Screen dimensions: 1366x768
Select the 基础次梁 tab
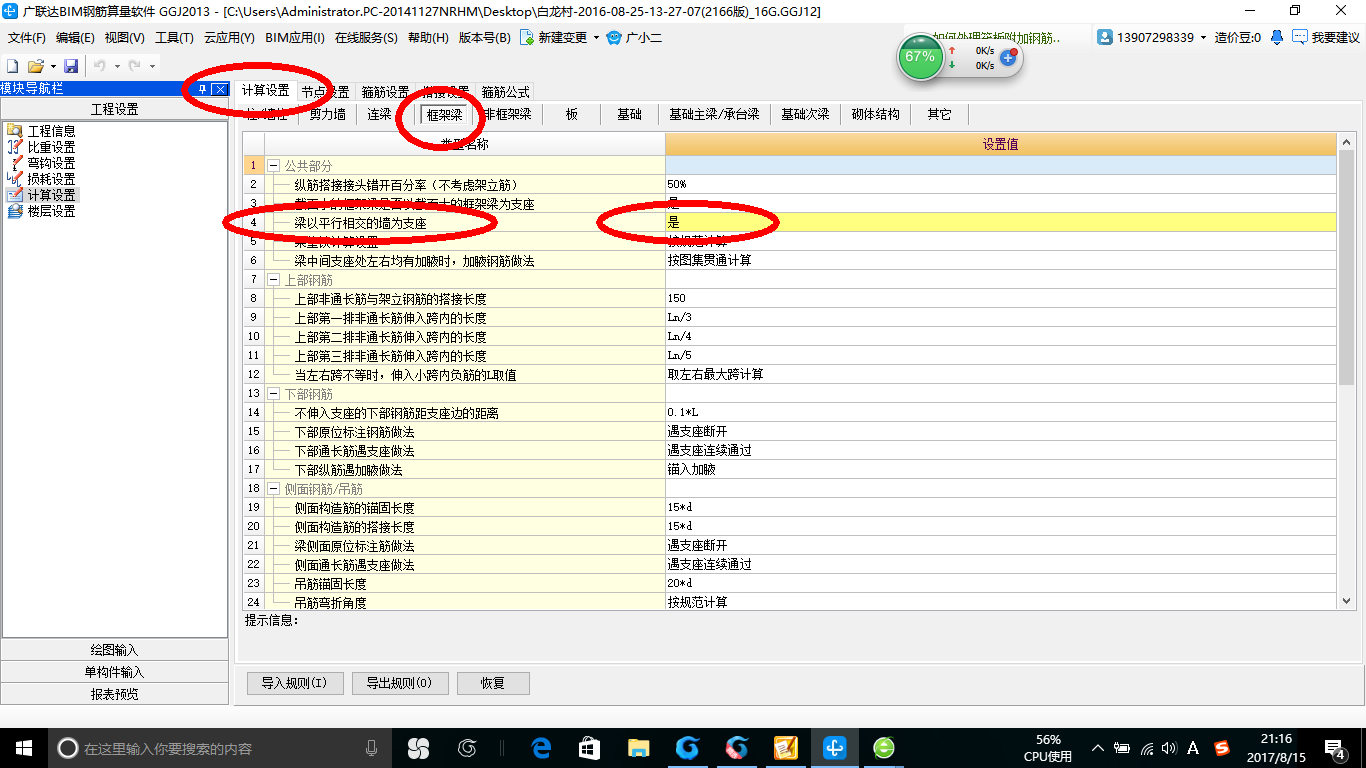coord(805,114)
